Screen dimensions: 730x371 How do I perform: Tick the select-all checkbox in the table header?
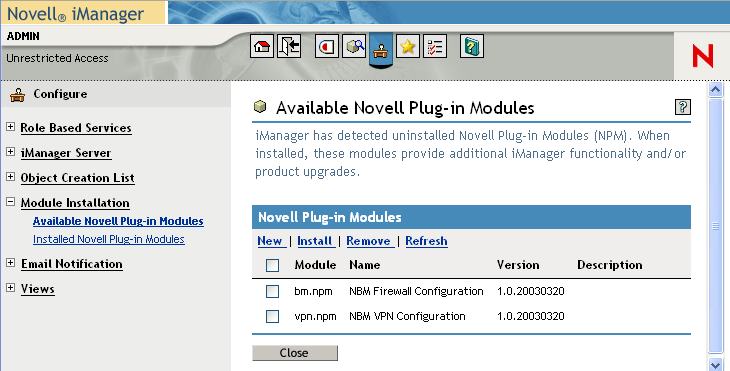[272, 265]
